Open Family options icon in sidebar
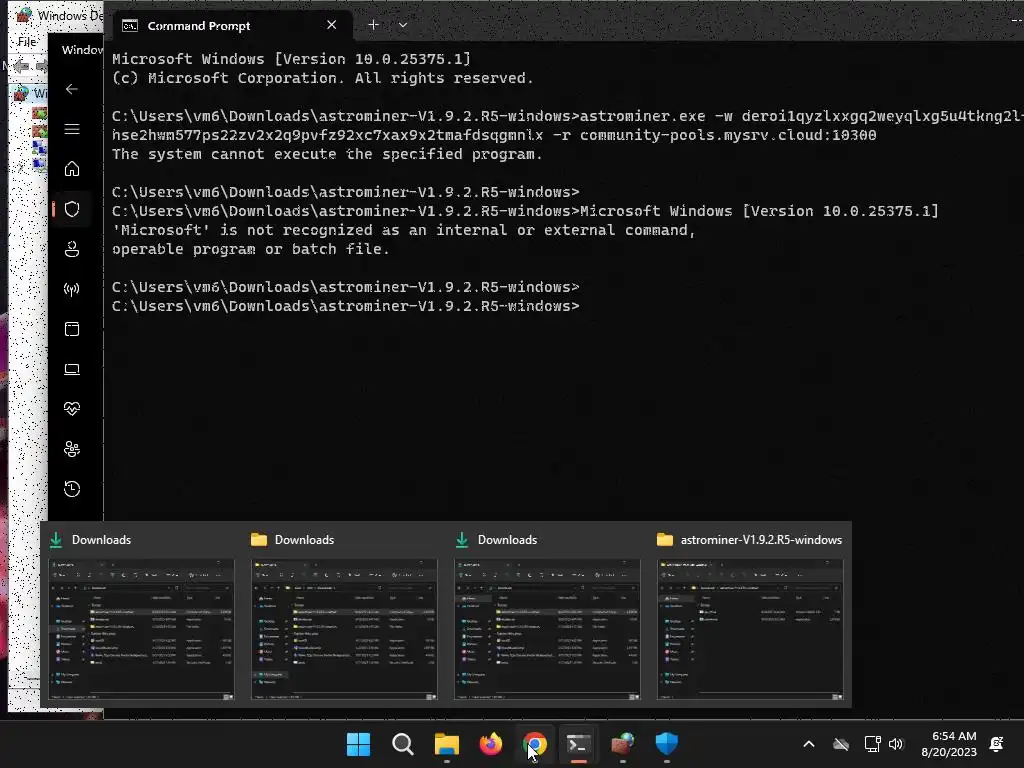The width and height of the screenshot is (1024, 768). coord(72,449)
